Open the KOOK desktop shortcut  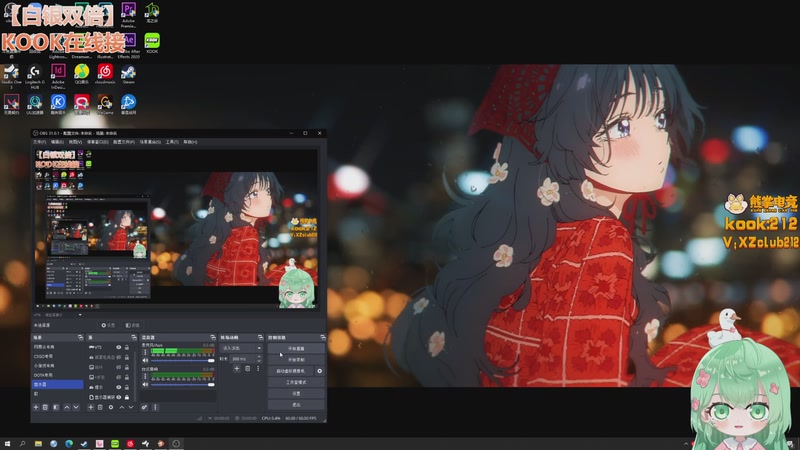(152, 43)
